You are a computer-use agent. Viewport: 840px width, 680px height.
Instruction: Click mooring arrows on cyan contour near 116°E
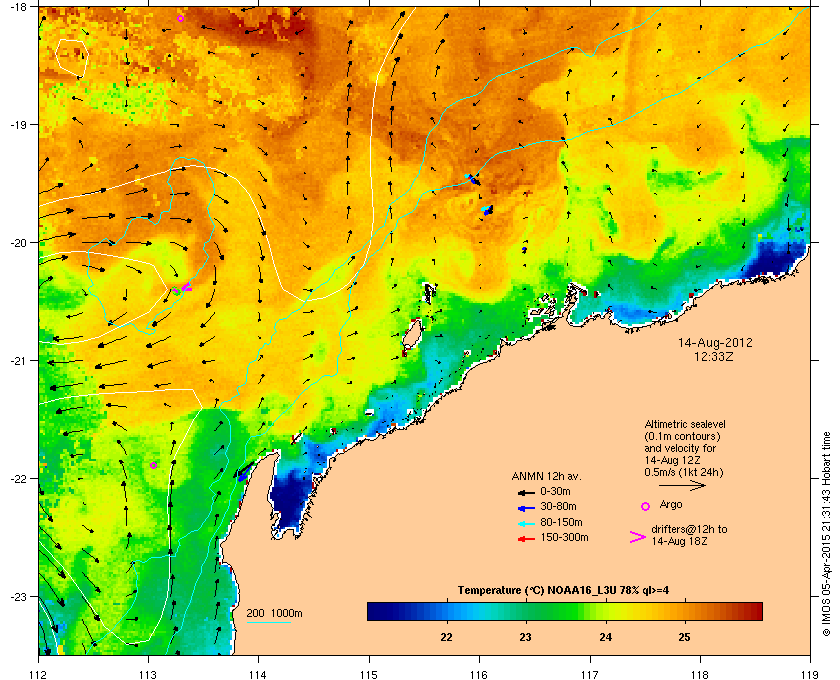tap(472, 179)
